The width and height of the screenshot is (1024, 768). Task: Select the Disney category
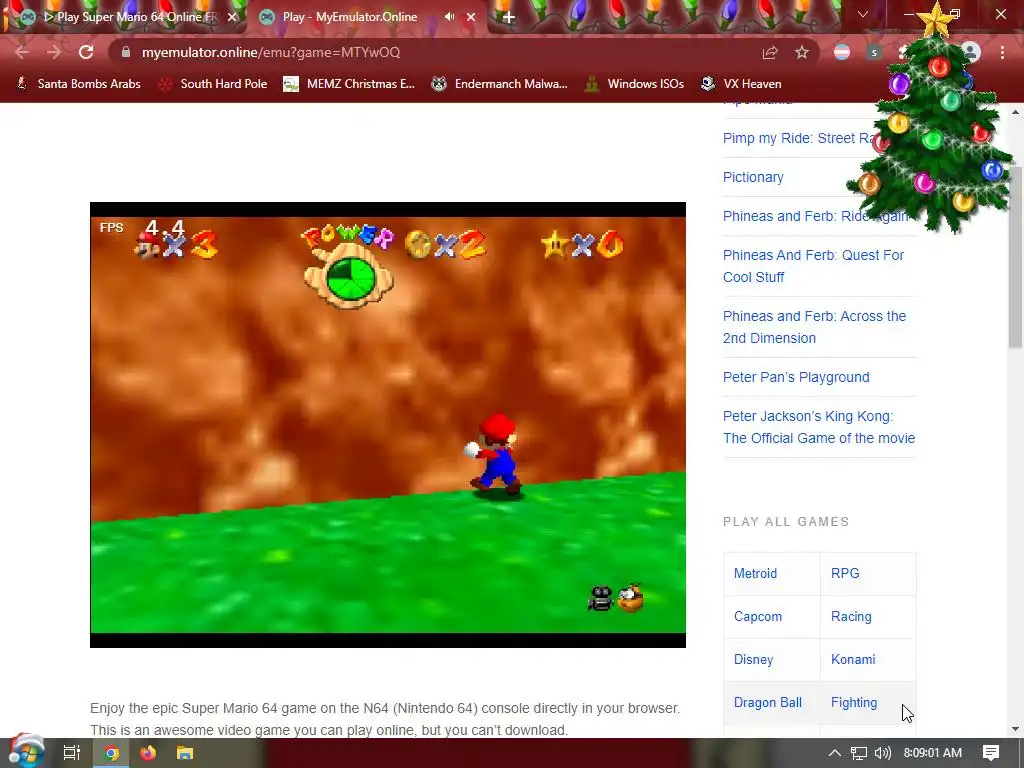click(754, 660)
